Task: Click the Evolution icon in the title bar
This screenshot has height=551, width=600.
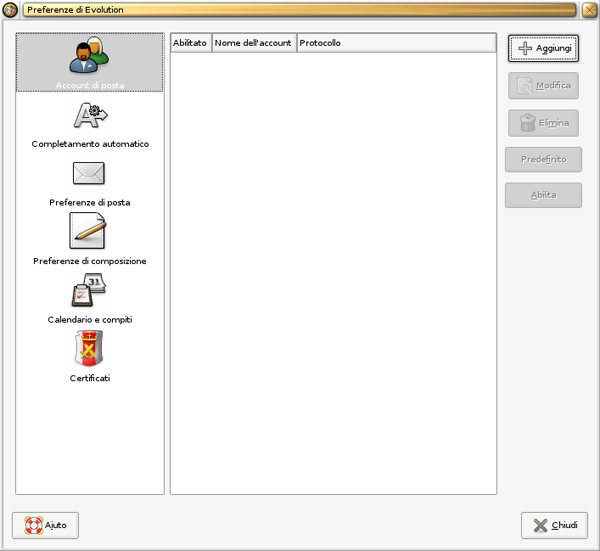Action: point(10,10)
